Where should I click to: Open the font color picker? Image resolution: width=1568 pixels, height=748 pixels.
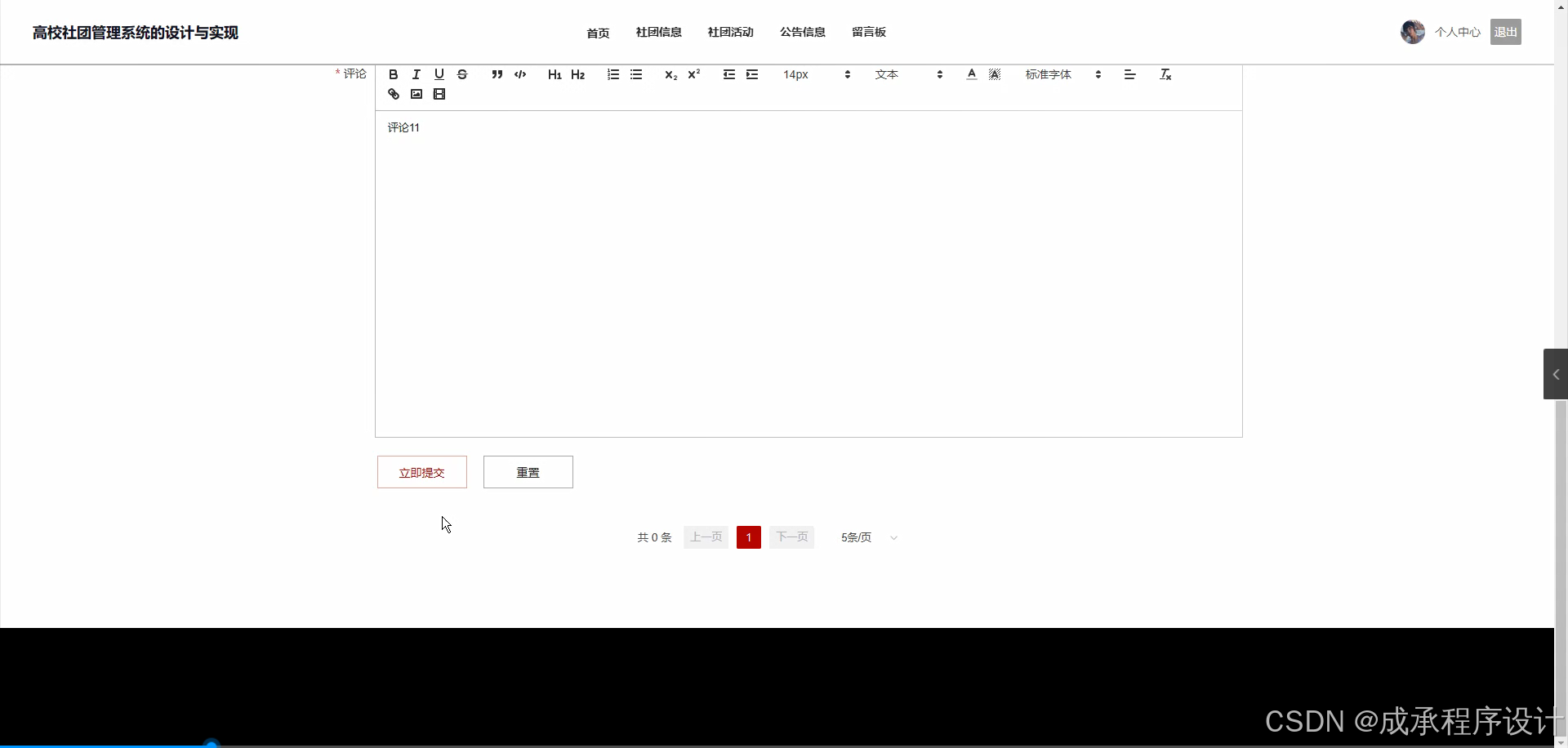click(x=971, y=74)
